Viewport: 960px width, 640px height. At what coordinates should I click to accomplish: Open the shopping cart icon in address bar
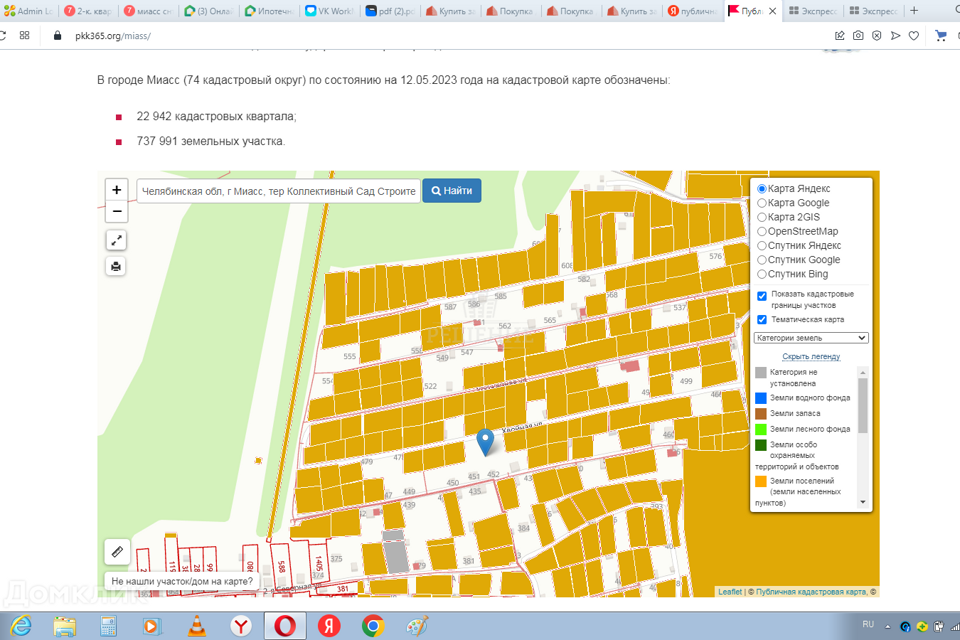tap(940, 35)
